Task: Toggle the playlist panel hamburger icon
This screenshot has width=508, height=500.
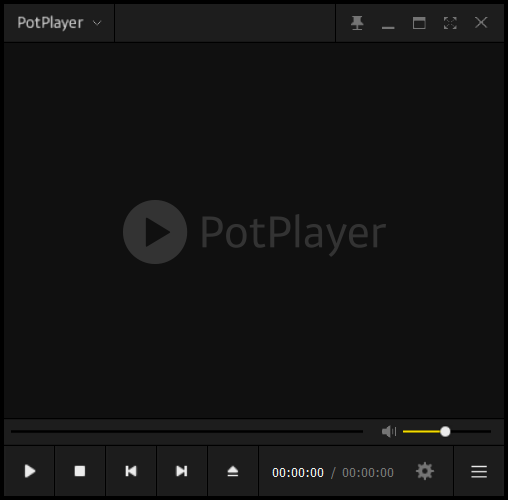Action: (x=479, y=471)
